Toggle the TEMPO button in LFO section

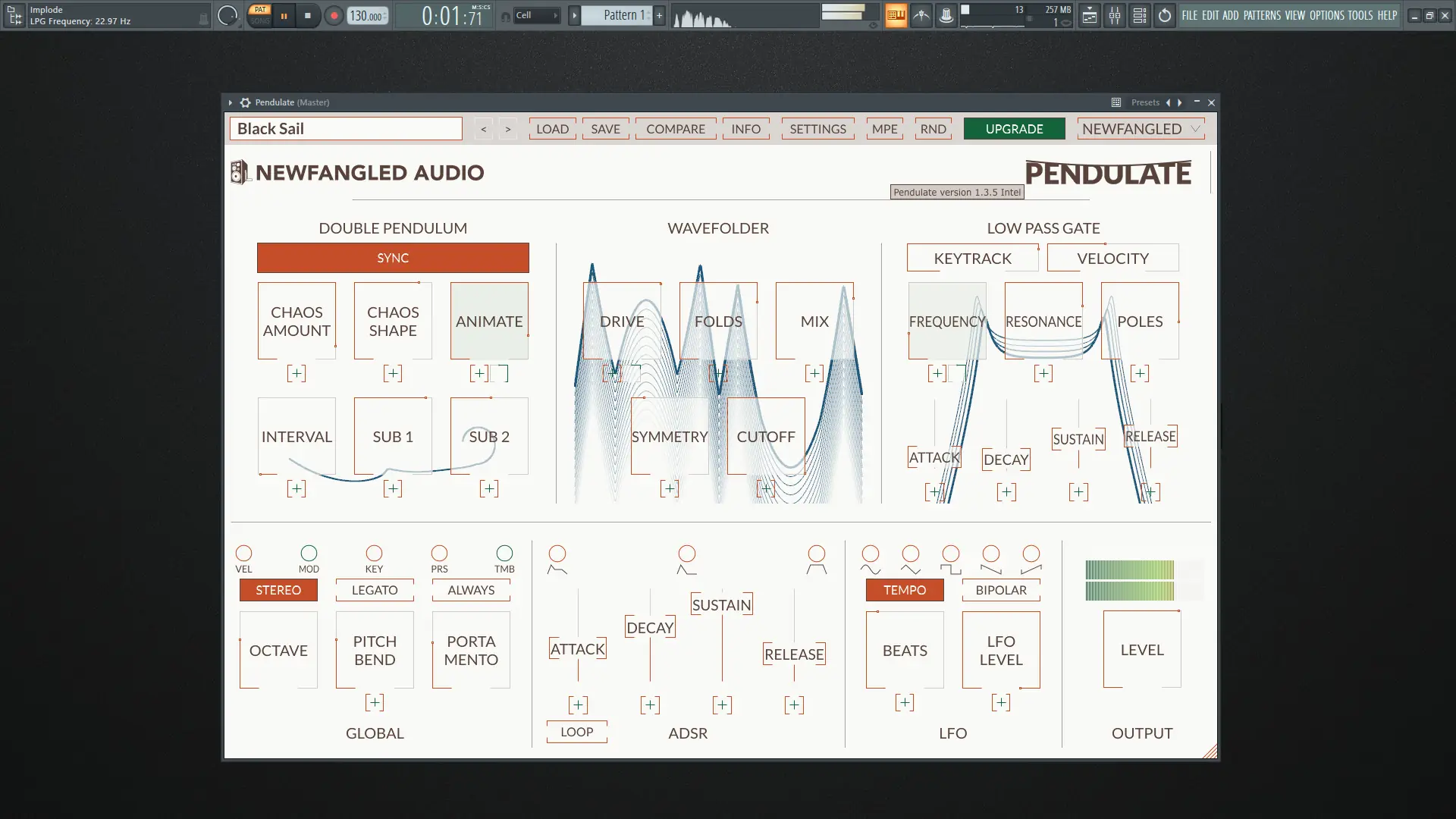(x=905, y=590)
